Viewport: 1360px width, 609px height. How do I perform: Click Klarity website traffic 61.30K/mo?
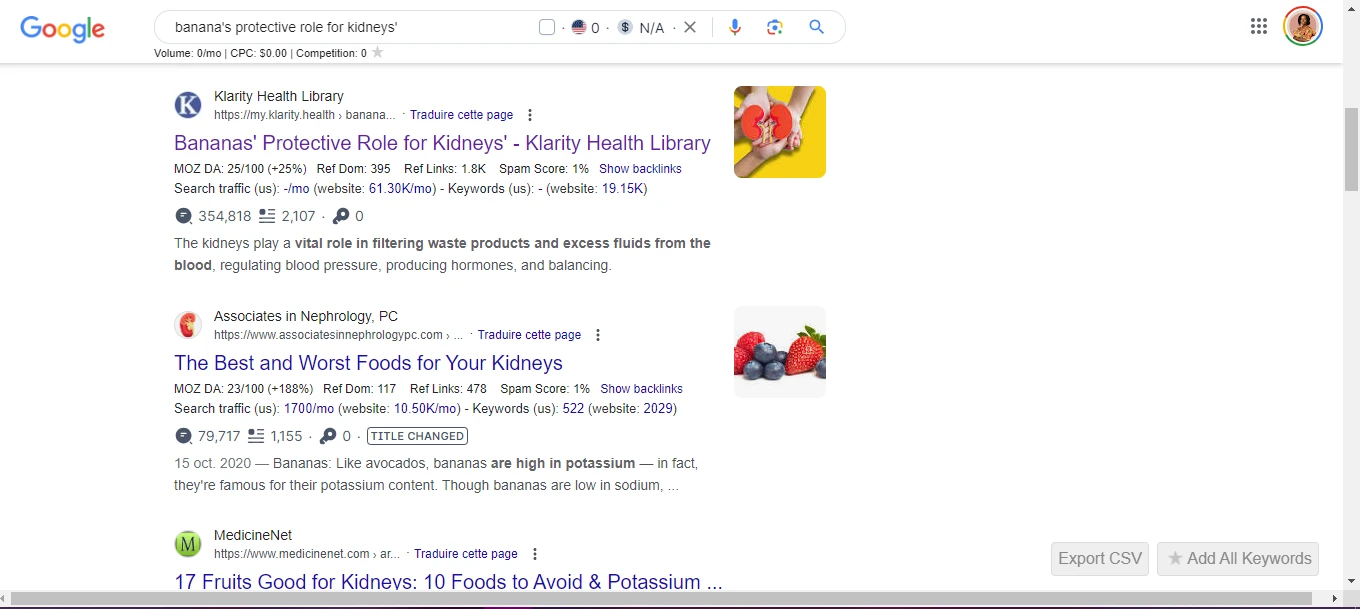(x=402, y=188)
